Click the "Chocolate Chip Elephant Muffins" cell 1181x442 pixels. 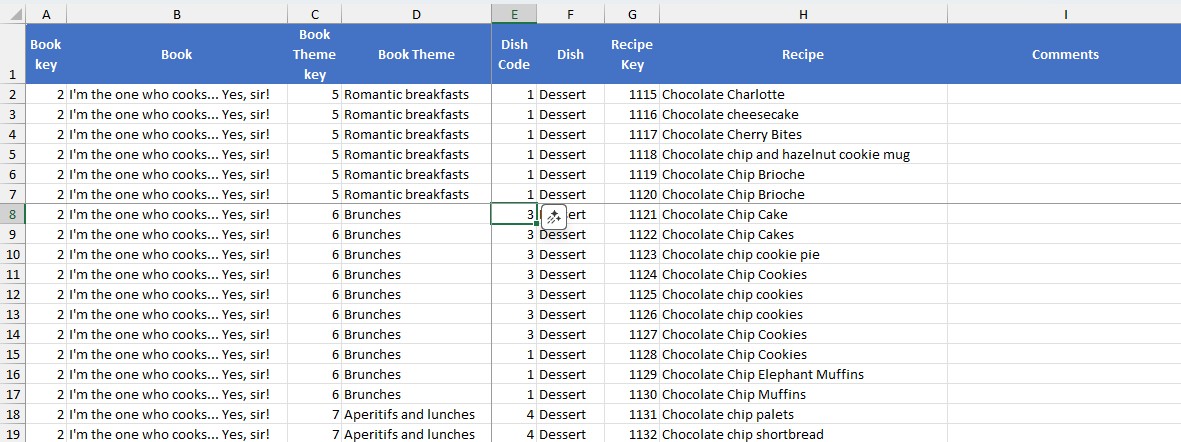tap(763, 374)
